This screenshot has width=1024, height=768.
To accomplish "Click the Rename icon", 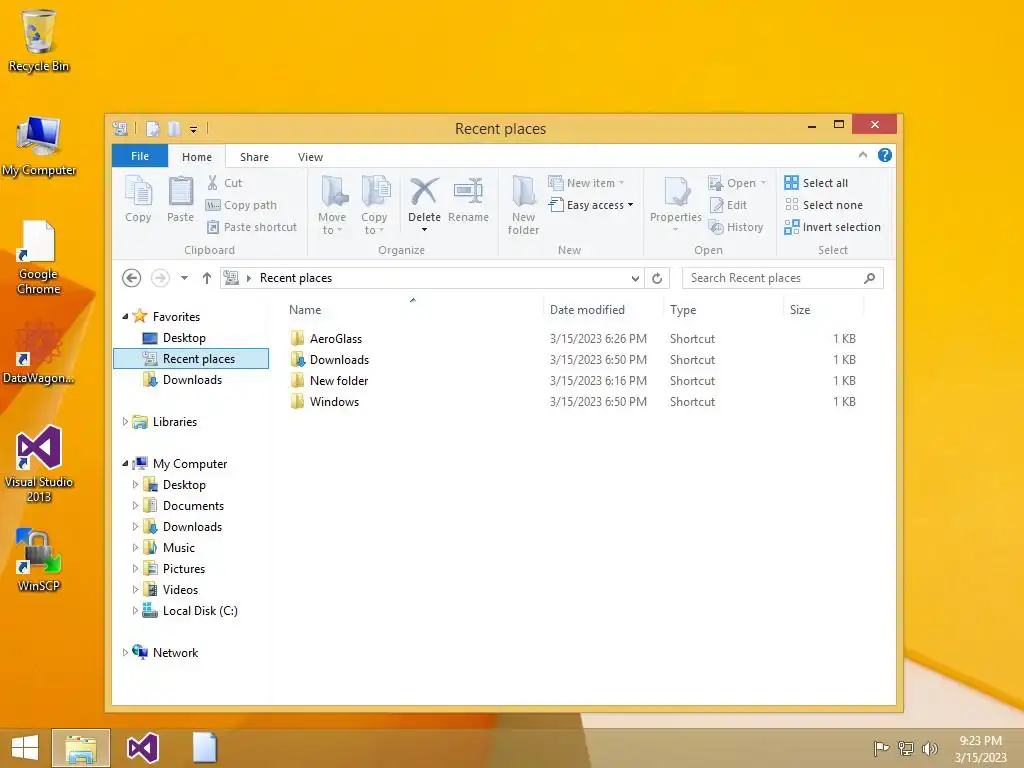I will pyautogui.click(x=468, y=192).
